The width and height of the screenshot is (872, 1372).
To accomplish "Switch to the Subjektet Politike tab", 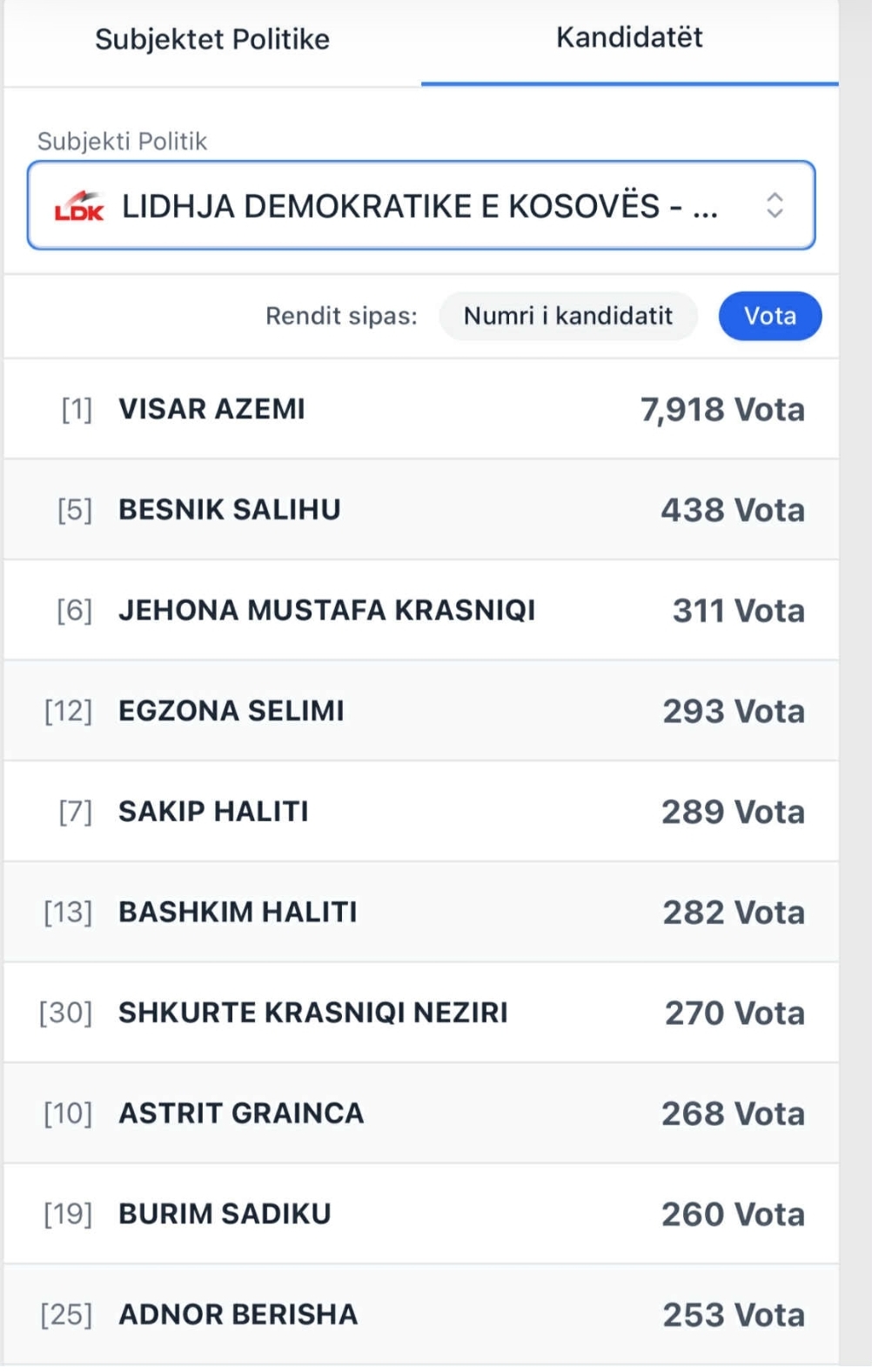I will [x=212, y=40].
